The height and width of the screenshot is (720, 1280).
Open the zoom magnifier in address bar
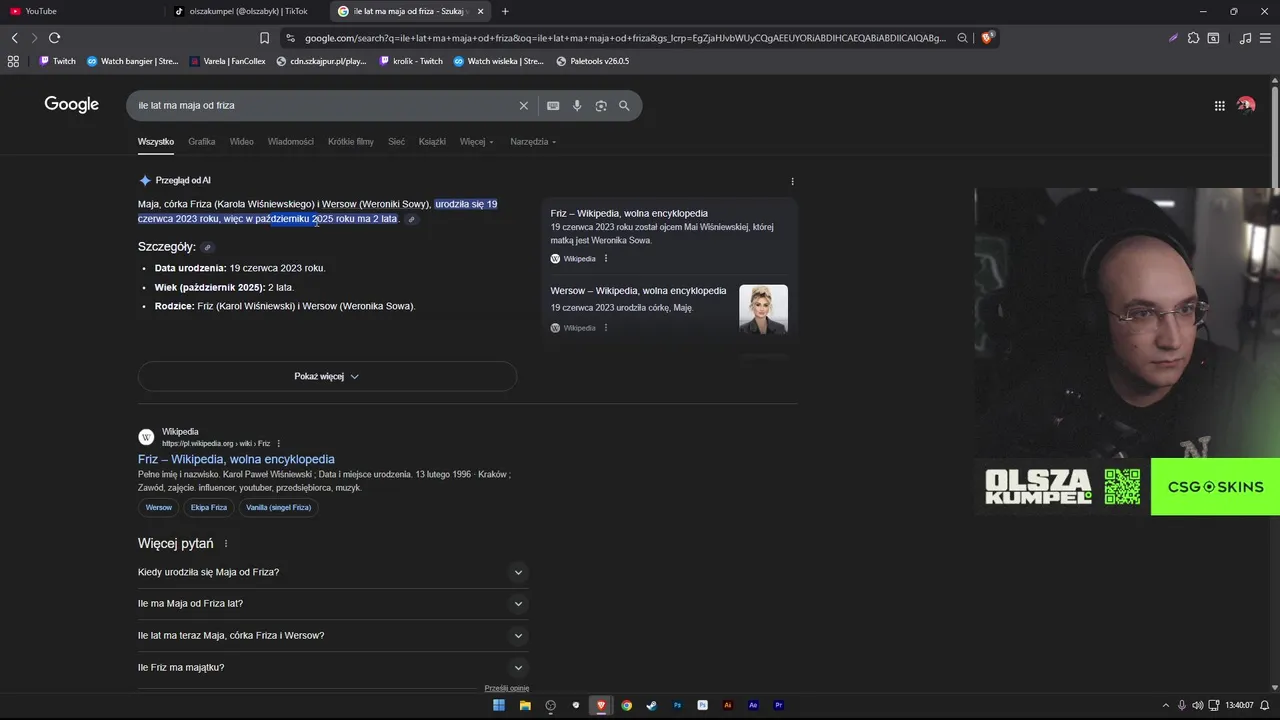(x=962, y=38)
